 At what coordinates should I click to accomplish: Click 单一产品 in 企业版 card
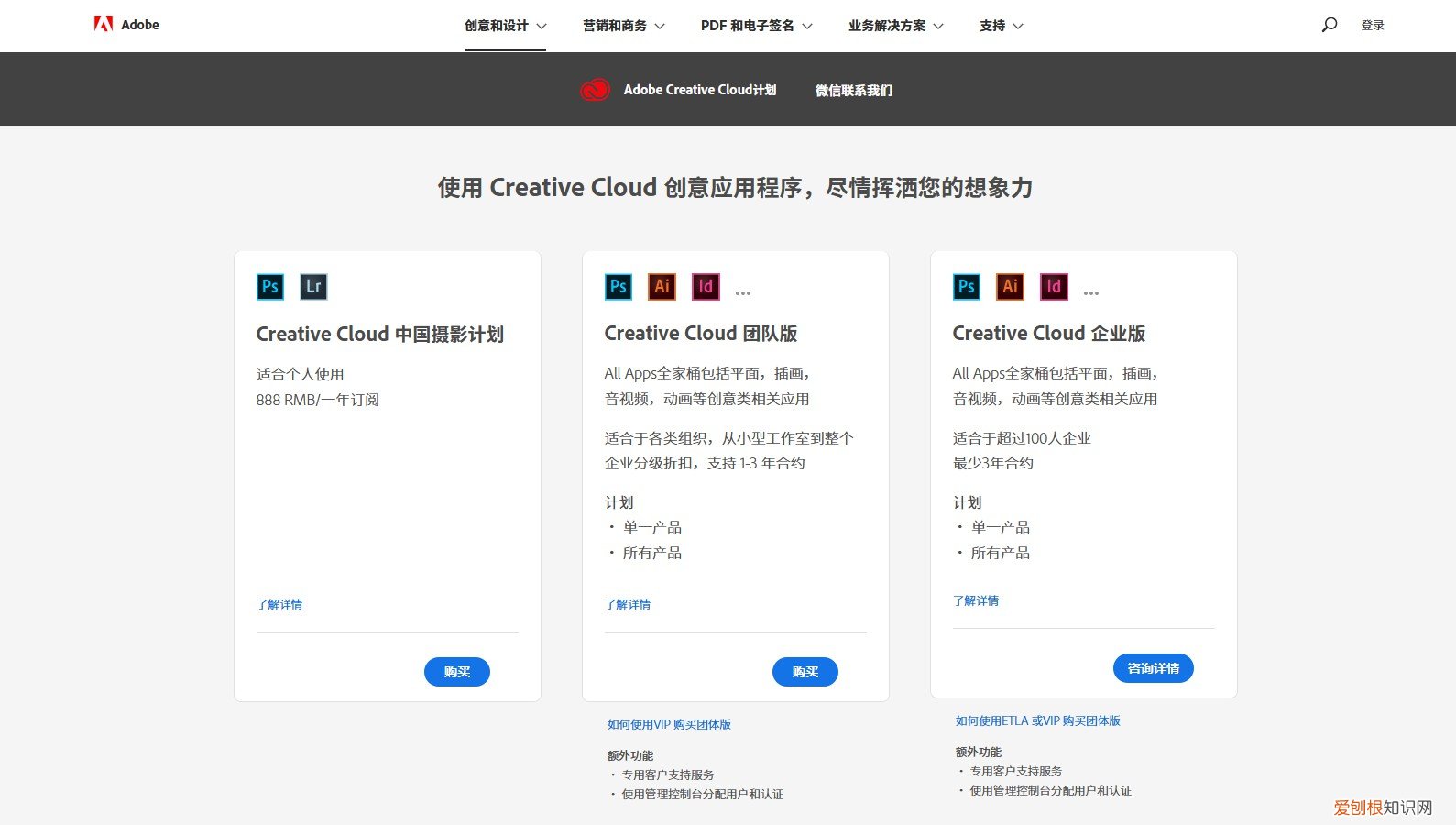[1001, 527]
